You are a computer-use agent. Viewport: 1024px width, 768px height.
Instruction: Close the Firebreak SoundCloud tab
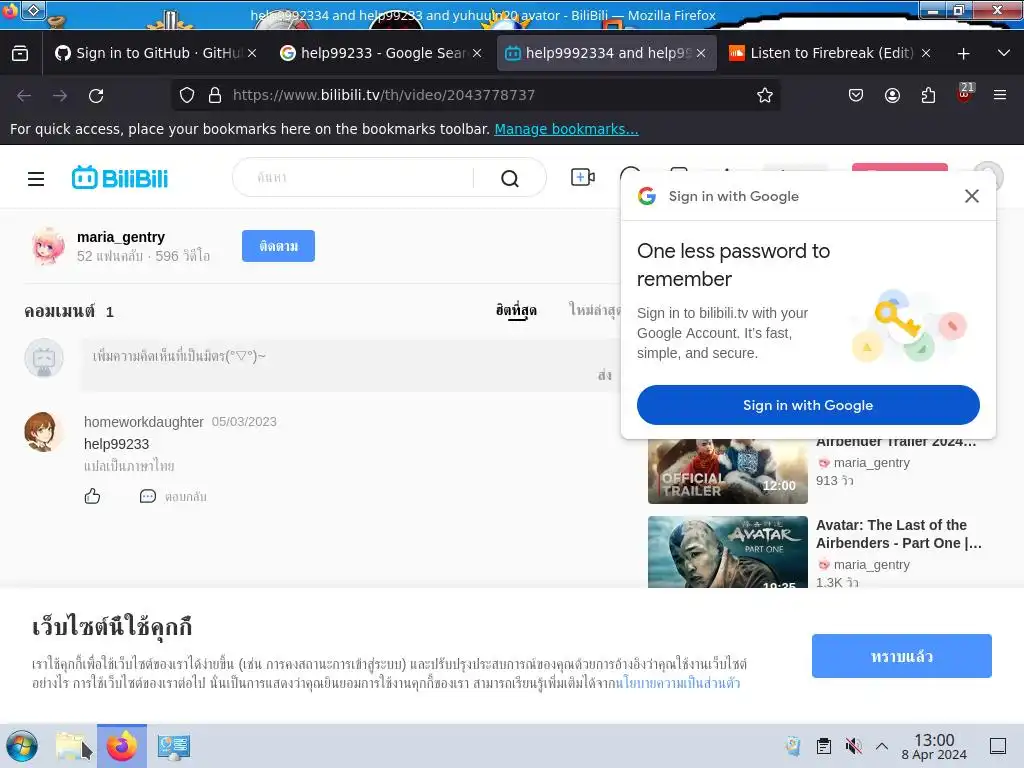[925, 53]
